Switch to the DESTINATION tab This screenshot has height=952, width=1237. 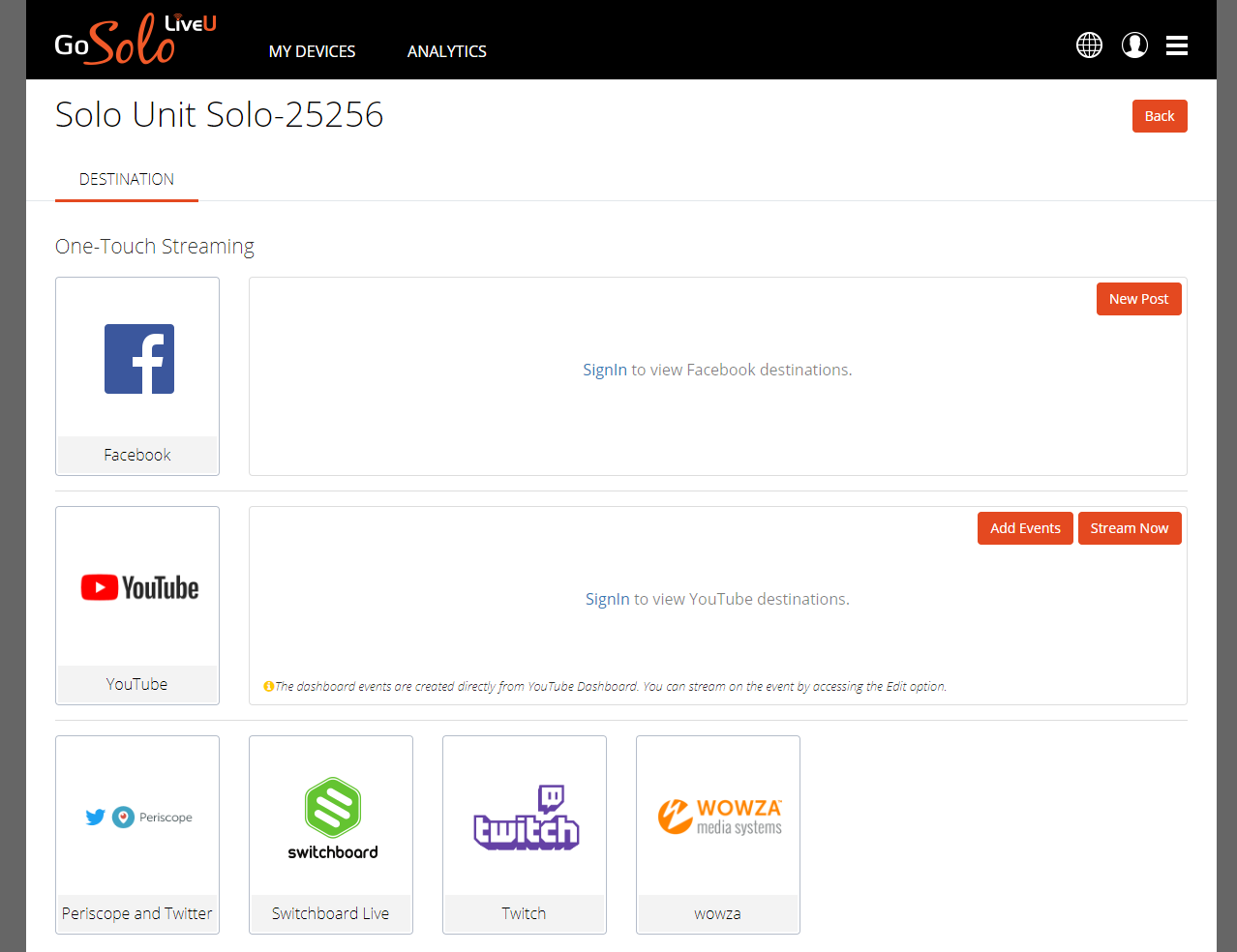click(x=127, y=180)
